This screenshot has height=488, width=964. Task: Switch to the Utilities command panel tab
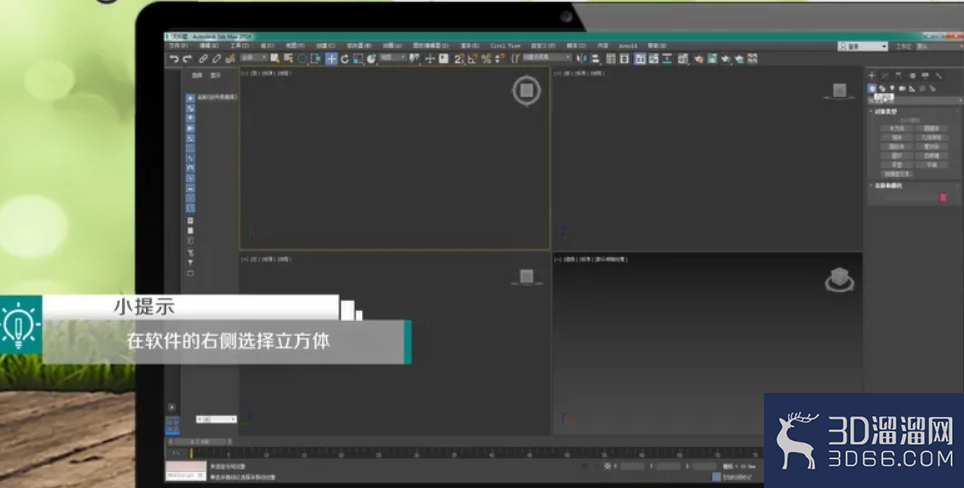[938, 76]
